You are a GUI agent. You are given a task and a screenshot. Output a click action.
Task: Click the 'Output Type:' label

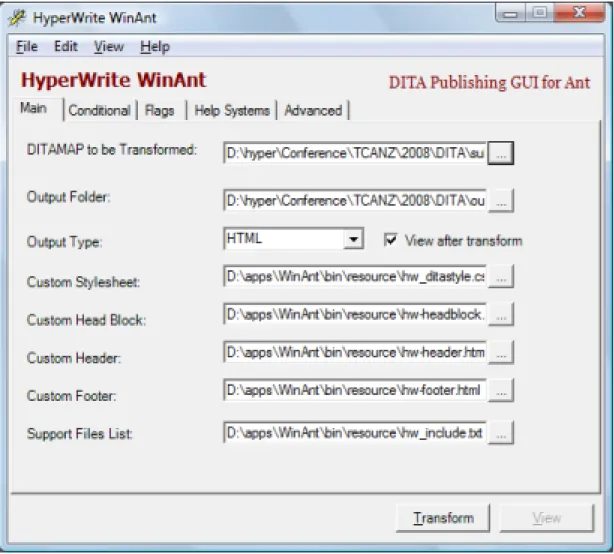[65, 242]
